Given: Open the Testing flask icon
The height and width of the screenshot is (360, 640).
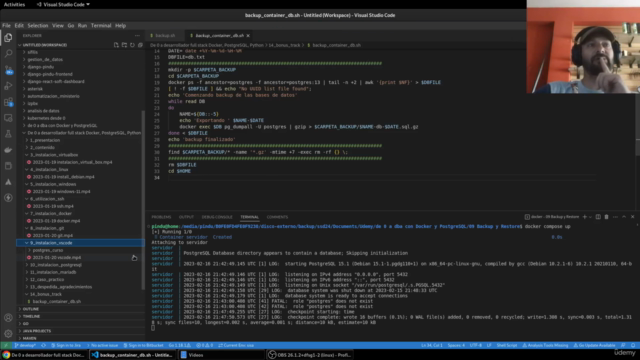Looking at the screenshot, I should click(8, 134).
